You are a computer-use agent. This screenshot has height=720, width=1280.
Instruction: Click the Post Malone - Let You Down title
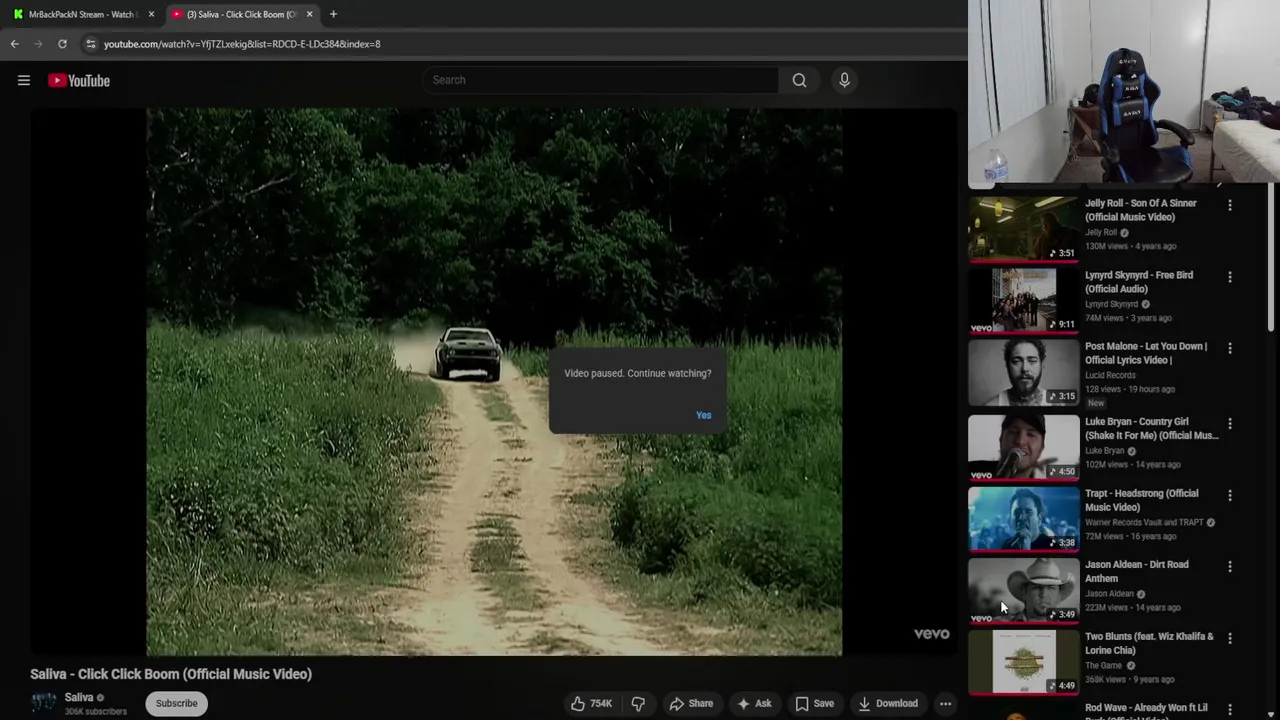[x=1146, y=353]
